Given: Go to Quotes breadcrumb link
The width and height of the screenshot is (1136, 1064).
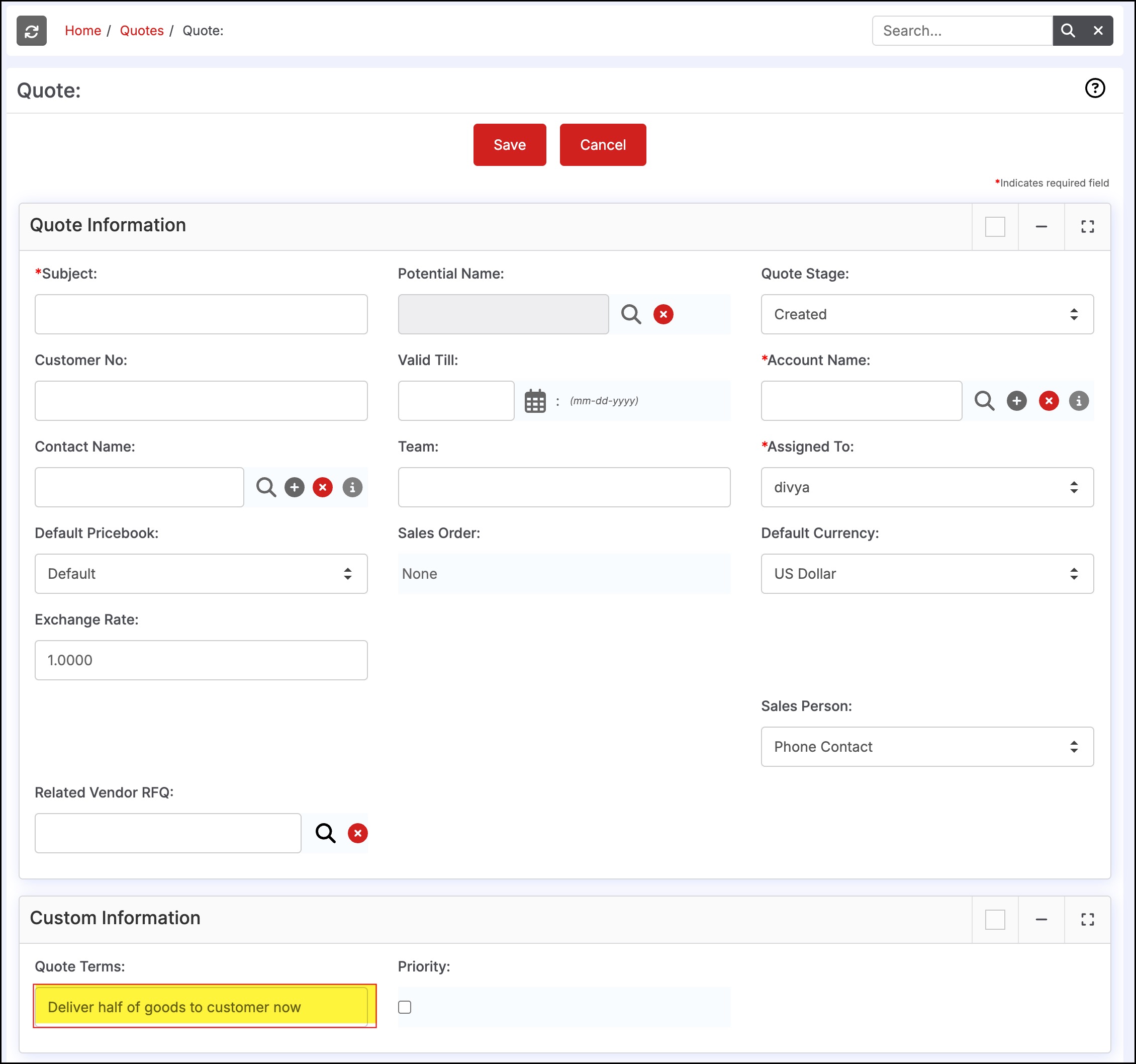Looking at the screenshot, I should click(x=142, y=31).
